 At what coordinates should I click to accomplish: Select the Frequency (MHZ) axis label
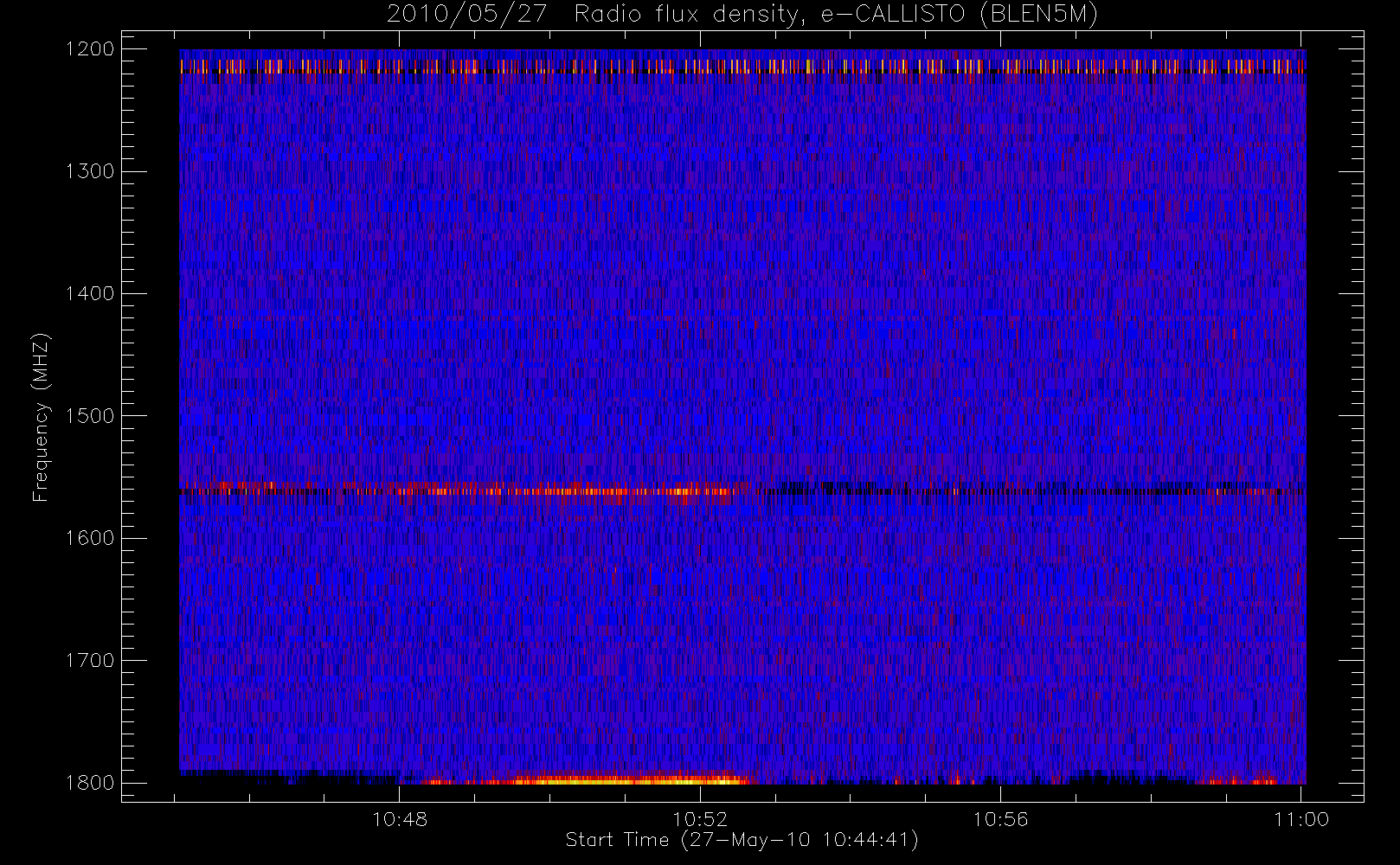pyautogui.click(x=41, y=417)
